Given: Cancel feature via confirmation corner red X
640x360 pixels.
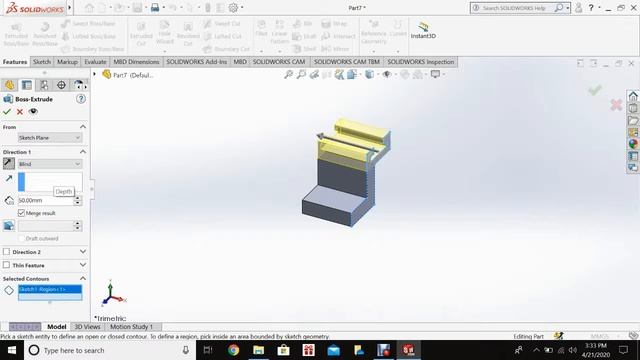Looking at the screenshot, I should (x=616, y=105).
